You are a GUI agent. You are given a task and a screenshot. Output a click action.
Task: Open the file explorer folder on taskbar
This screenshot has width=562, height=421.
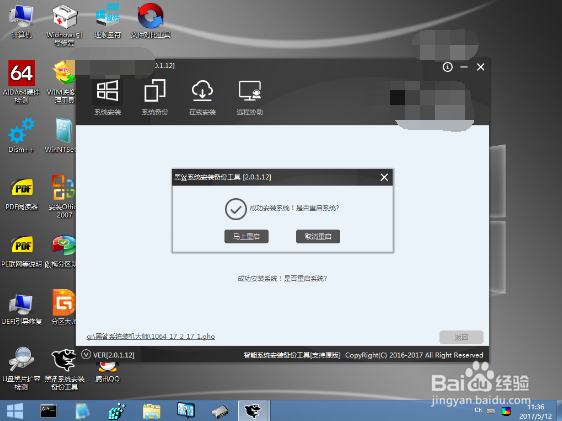pos(152,411)
